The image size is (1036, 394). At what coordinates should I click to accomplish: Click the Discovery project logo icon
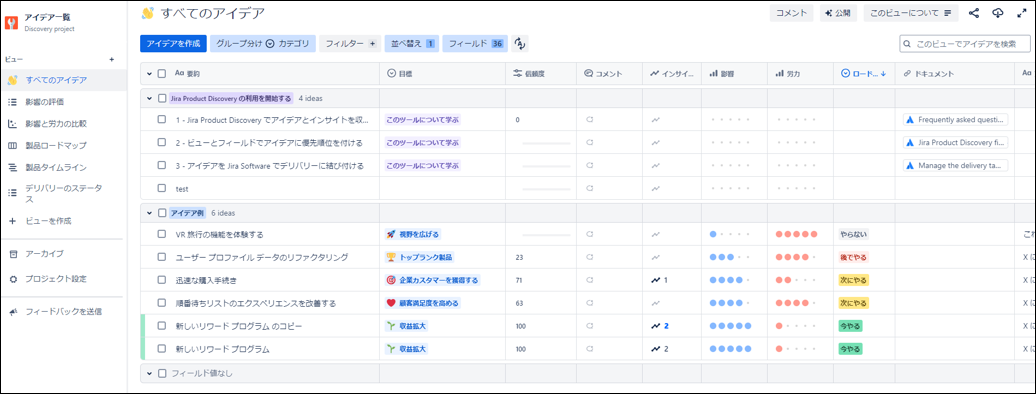(x=11, y=22)
